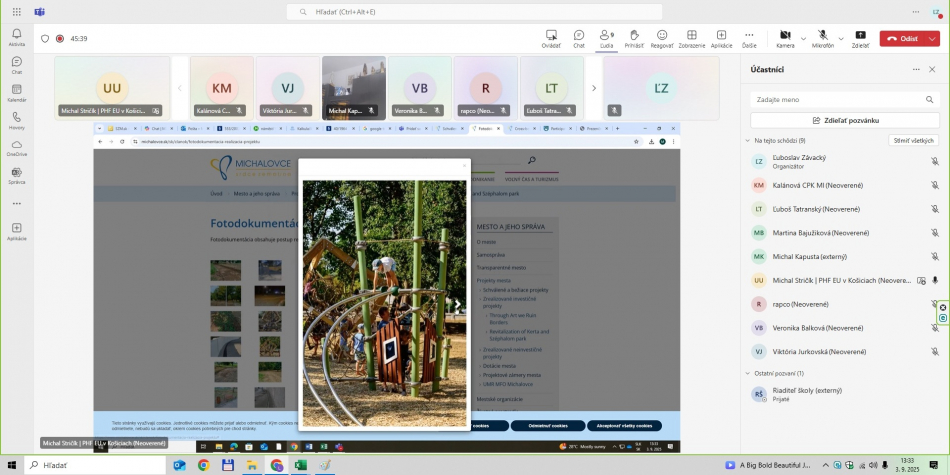Image resolution: width=950 pixels, height=475 pixels.
Task: Open OneDrive in the left sidebar
Action: pos(17,147)
